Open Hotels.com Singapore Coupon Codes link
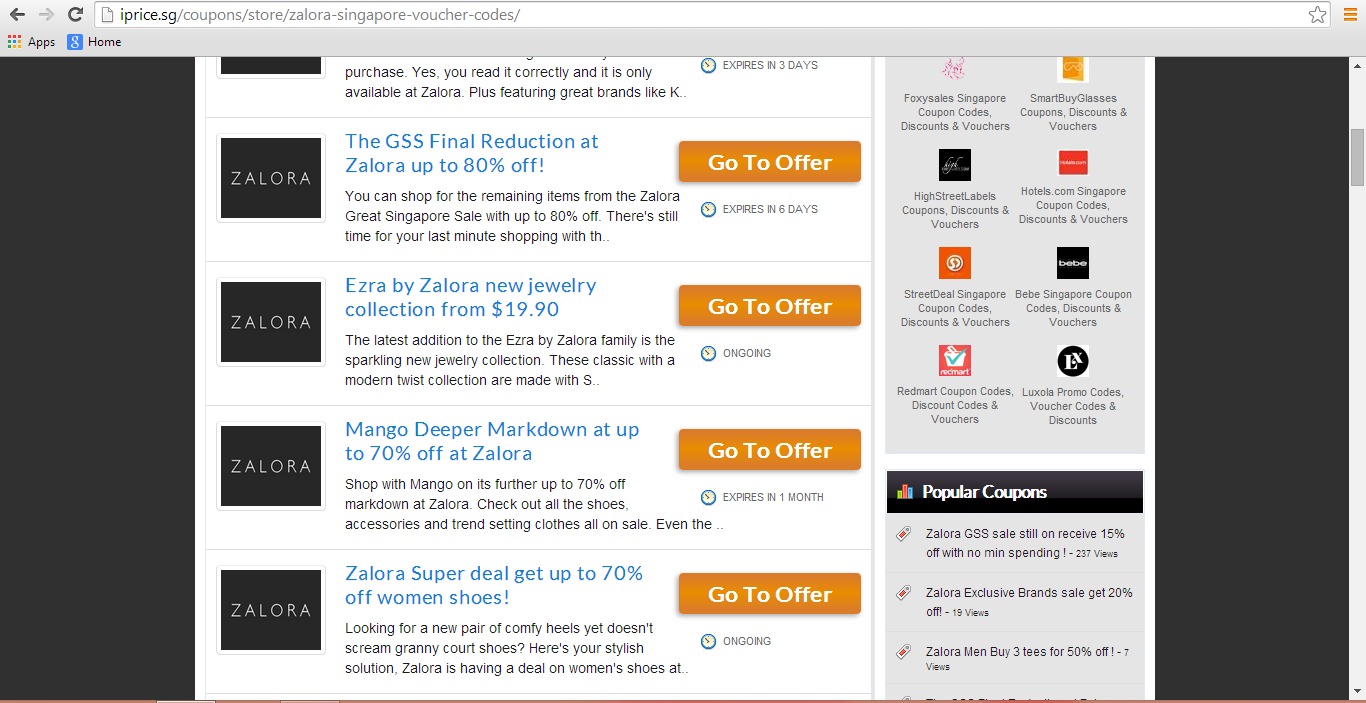The width and height of the screenshot is (1366, 703). tap(1073, 205)
